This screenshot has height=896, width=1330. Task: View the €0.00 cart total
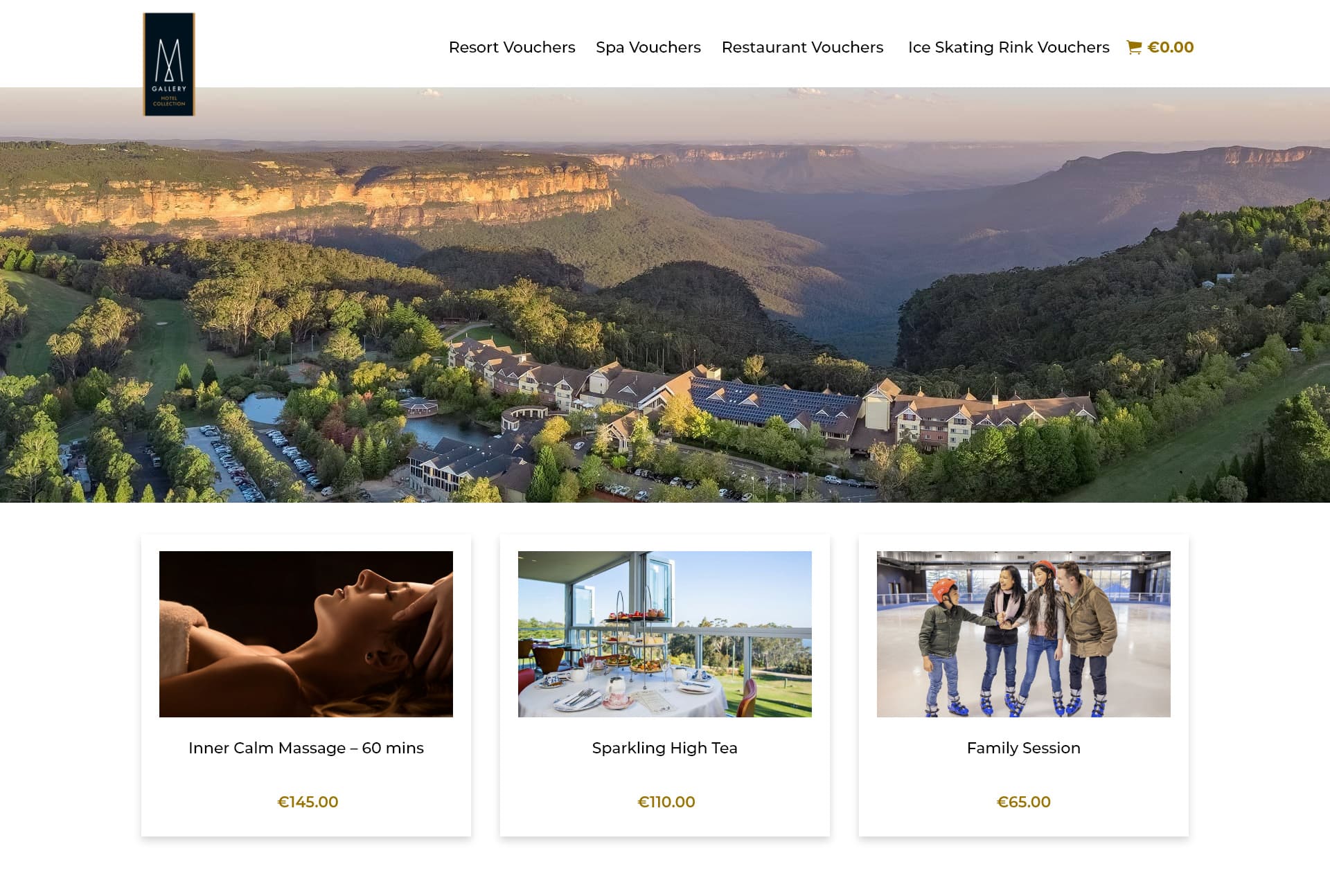click(1171, 47)
